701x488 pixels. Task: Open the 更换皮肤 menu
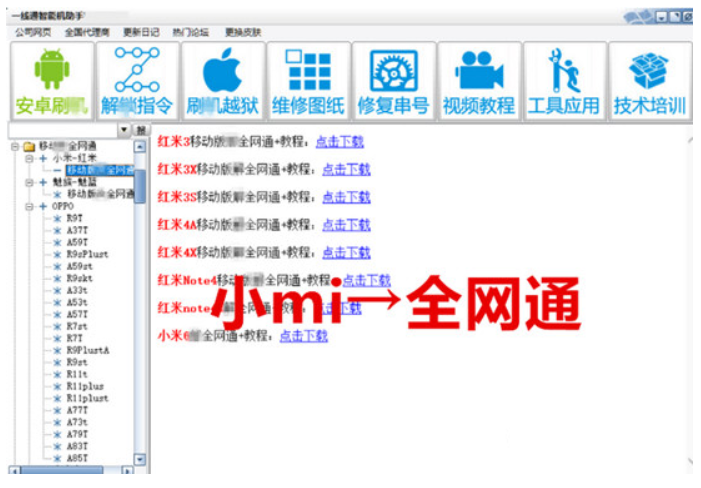243,32
